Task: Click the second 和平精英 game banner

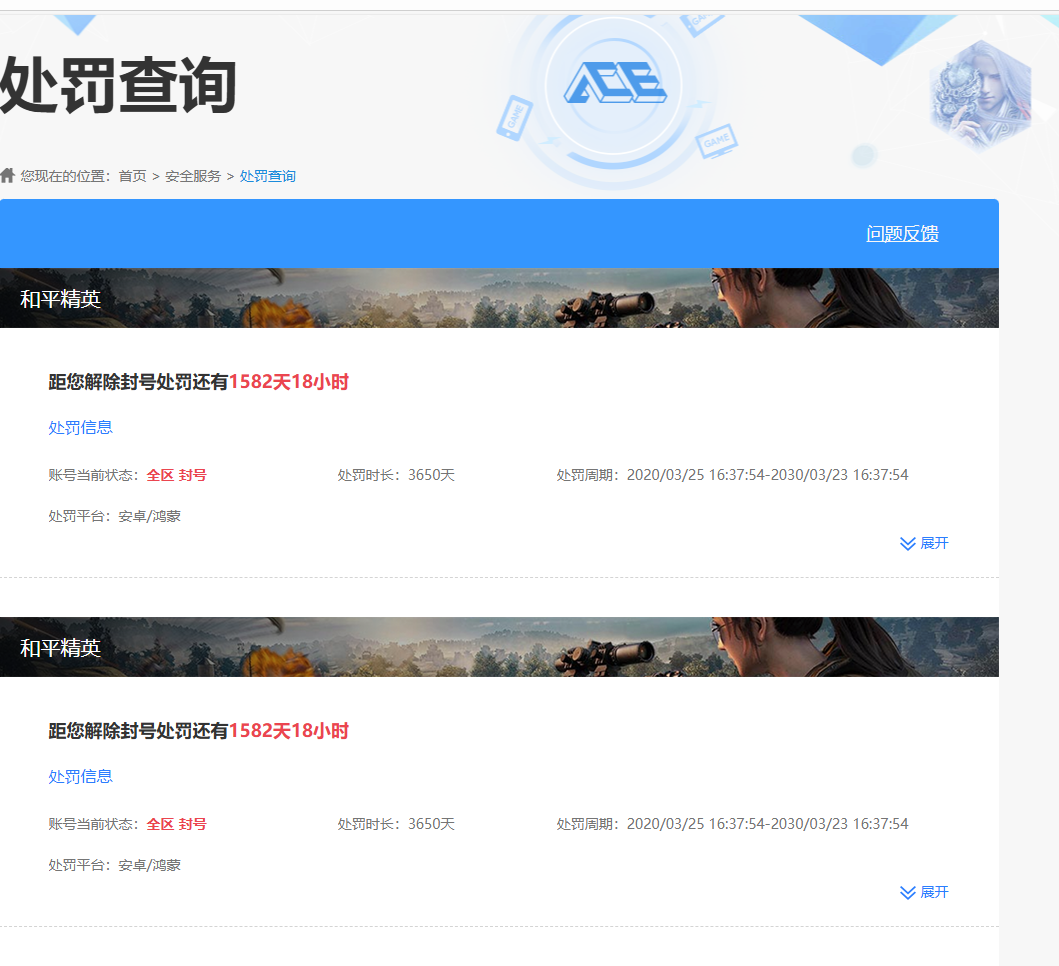Action: [x=499, y=647]
